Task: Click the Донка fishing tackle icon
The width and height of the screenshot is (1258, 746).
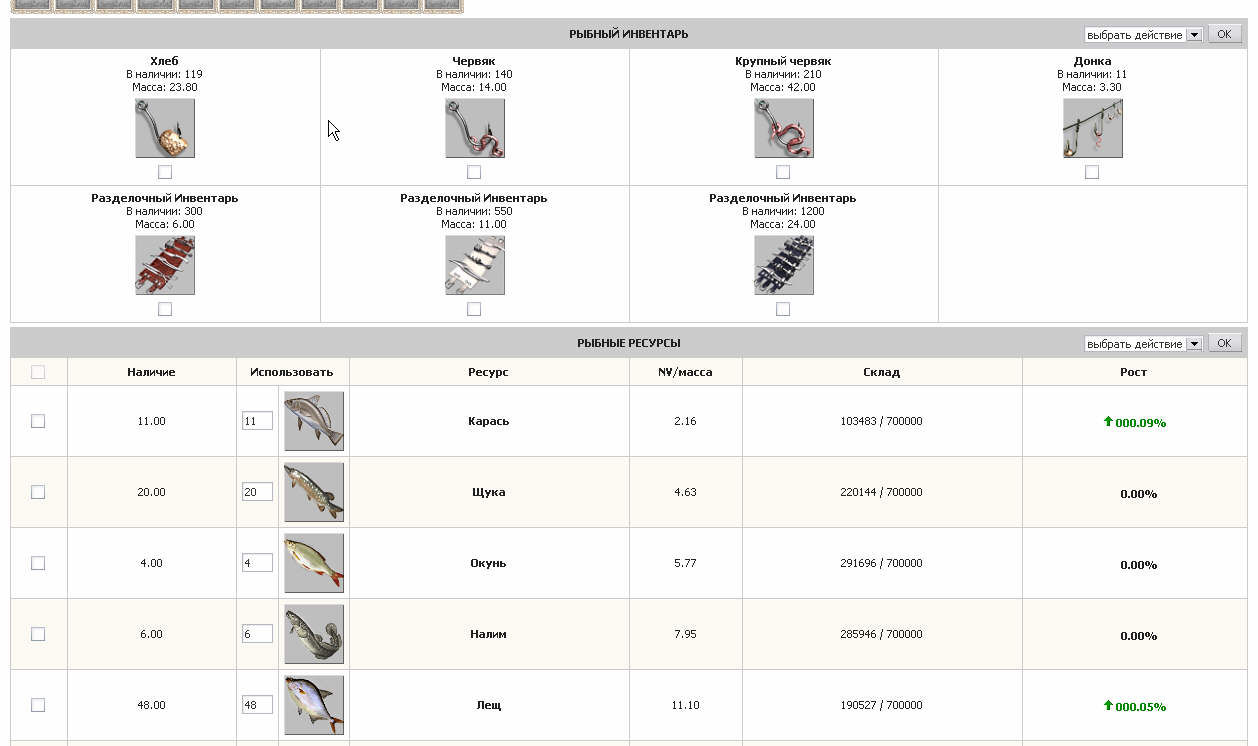Action: coord(1093,128)
